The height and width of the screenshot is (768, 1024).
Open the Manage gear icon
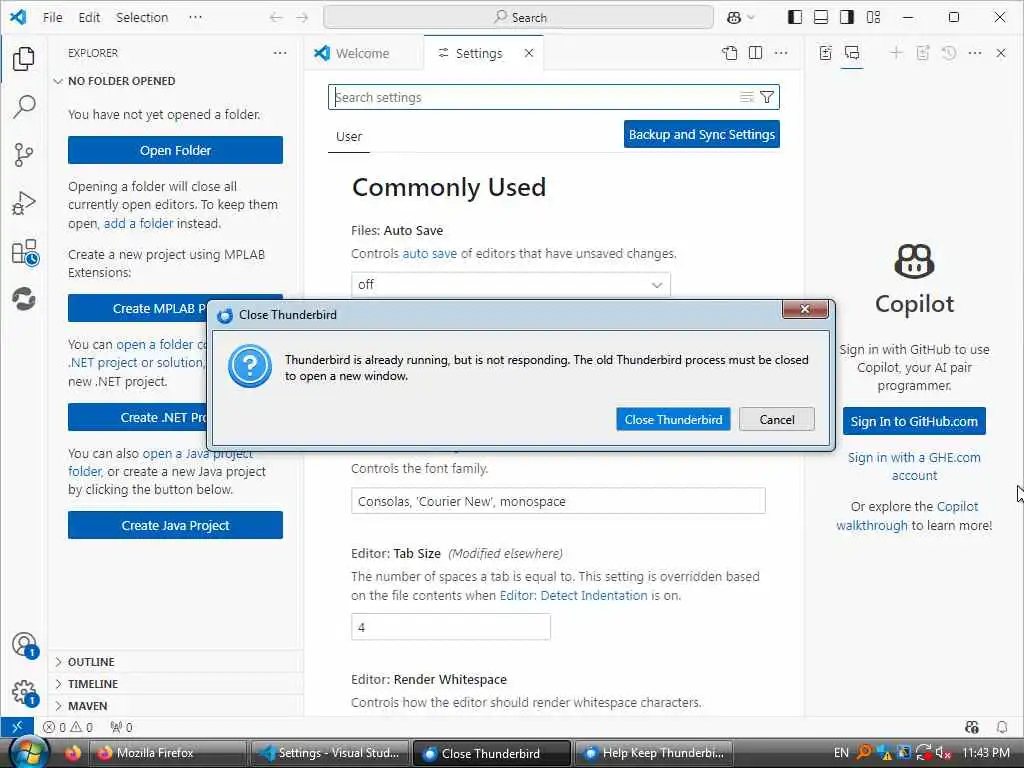[25, 693]
